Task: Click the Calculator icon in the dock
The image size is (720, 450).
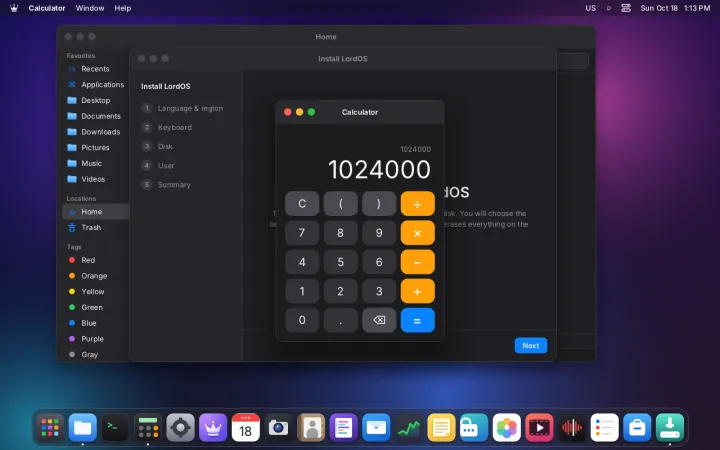Action: click(x=148, y=428)
